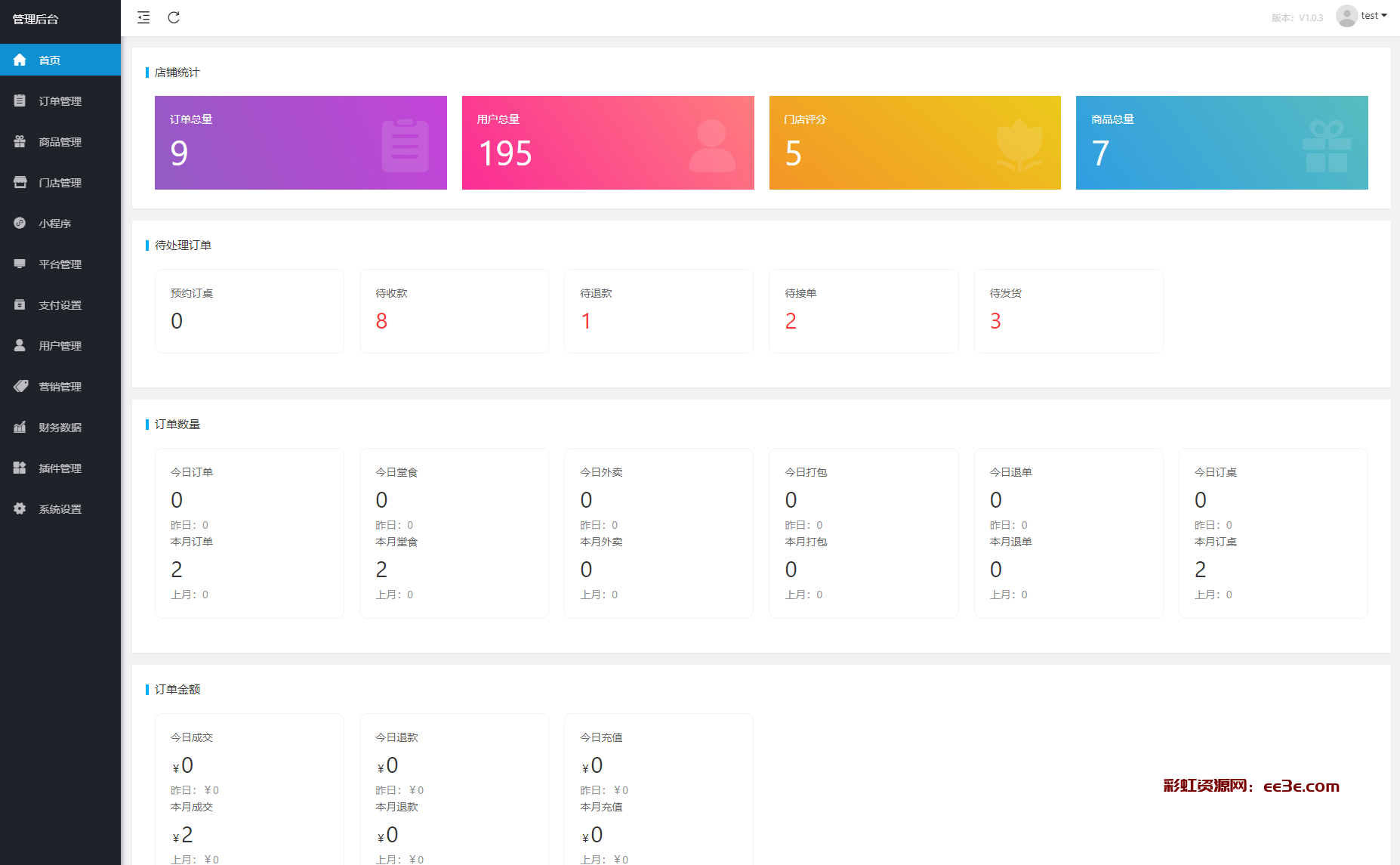Click the purple 订单总量 card

pyautogui.click(x=301, y=143)
